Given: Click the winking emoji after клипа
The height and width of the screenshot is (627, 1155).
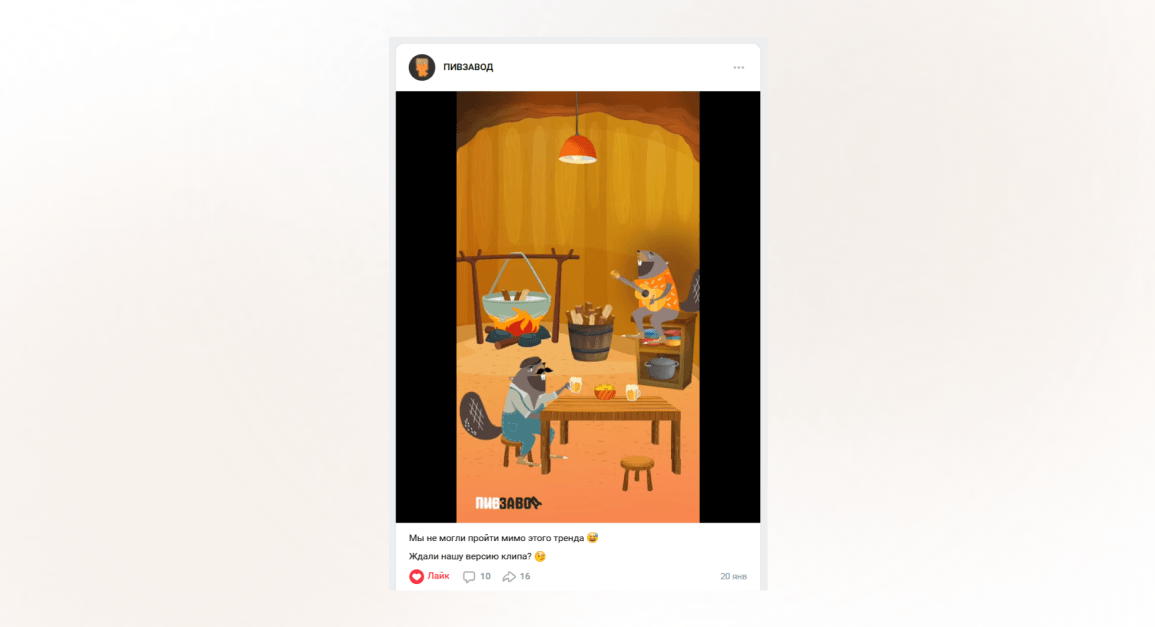Looking at the screenshot, I should click(x=540, y=556).
